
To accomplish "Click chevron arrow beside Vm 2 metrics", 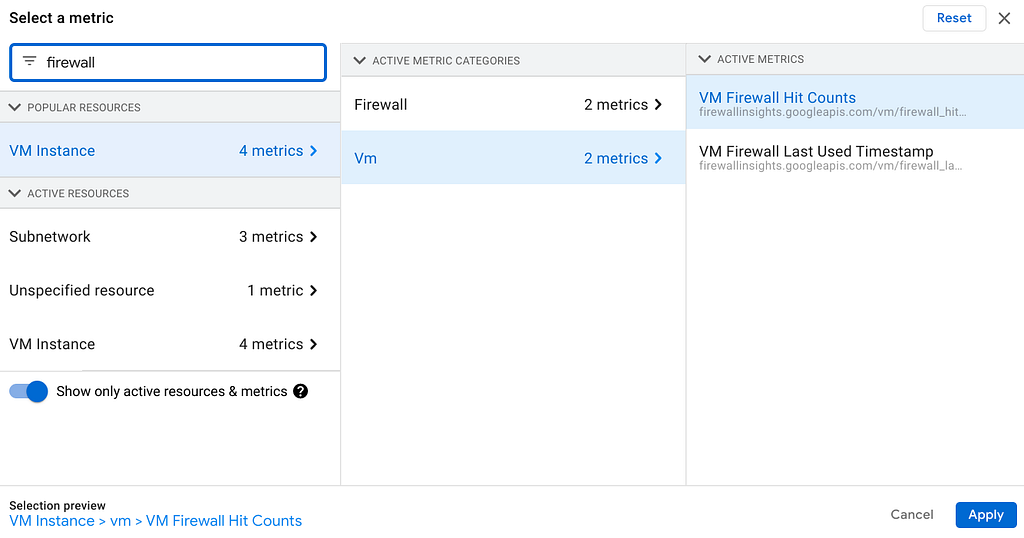I will [x=658, y=158].
